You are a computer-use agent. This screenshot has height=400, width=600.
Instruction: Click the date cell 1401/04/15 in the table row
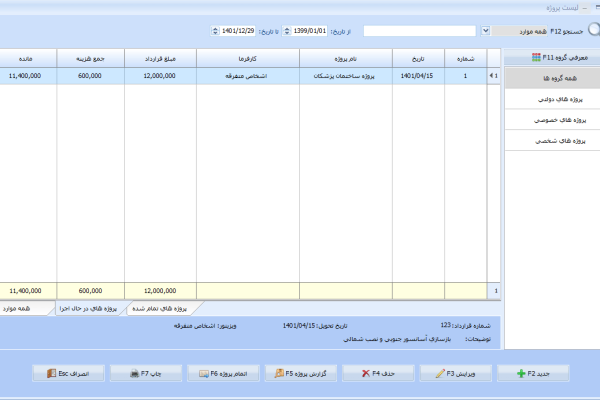(417, 76)
